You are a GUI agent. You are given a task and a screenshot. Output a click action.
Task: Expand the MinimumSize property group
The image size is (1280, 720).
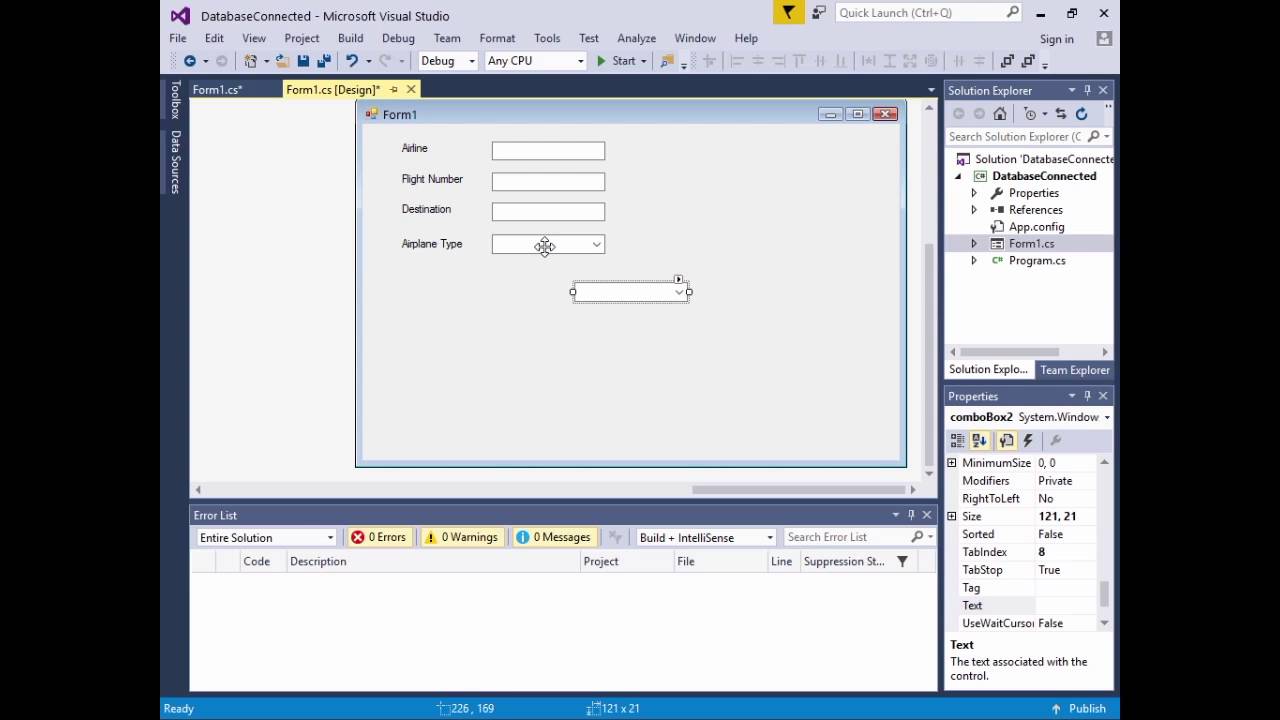tap(952, 463)
